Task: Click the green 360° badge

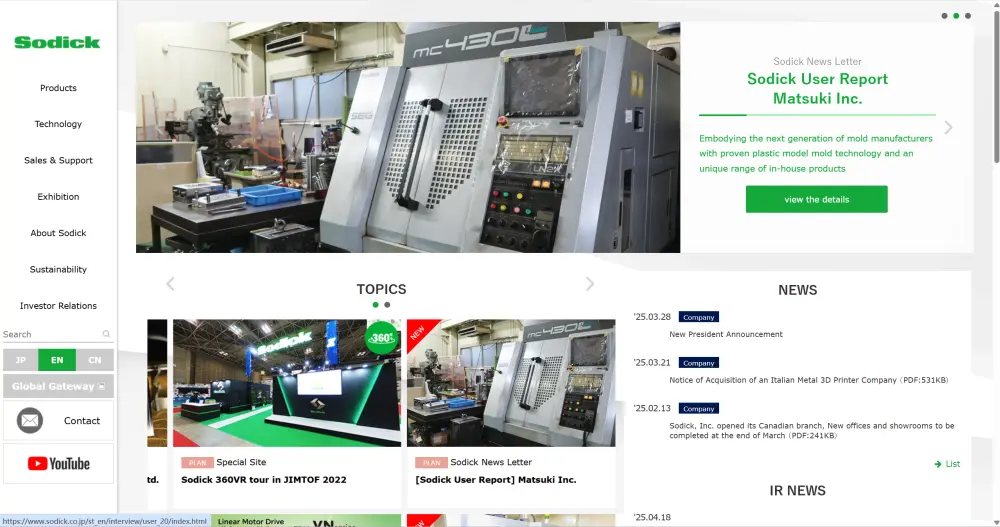Action: coord(381,338)
